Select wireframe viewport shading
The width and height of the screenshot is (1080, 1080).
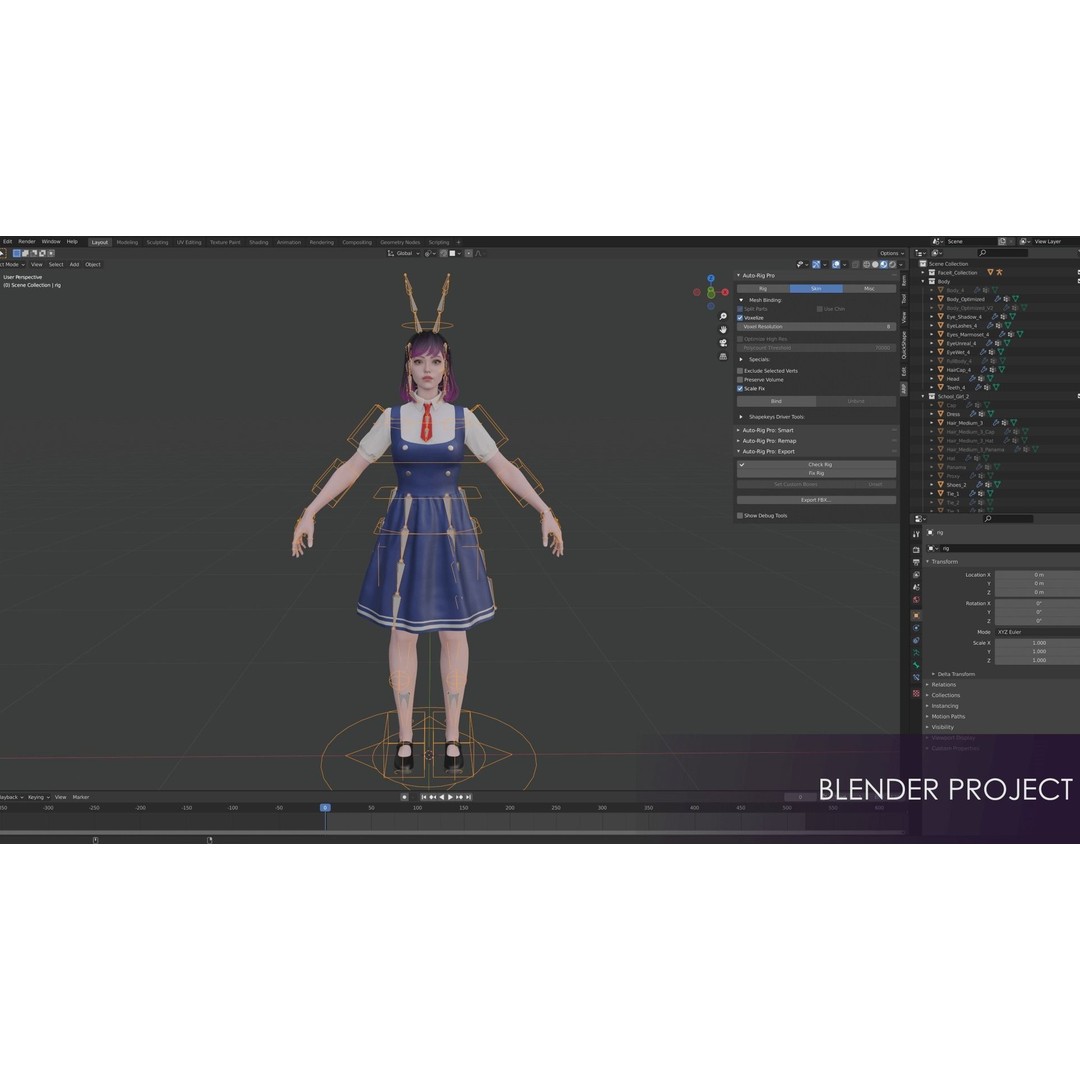866,264
